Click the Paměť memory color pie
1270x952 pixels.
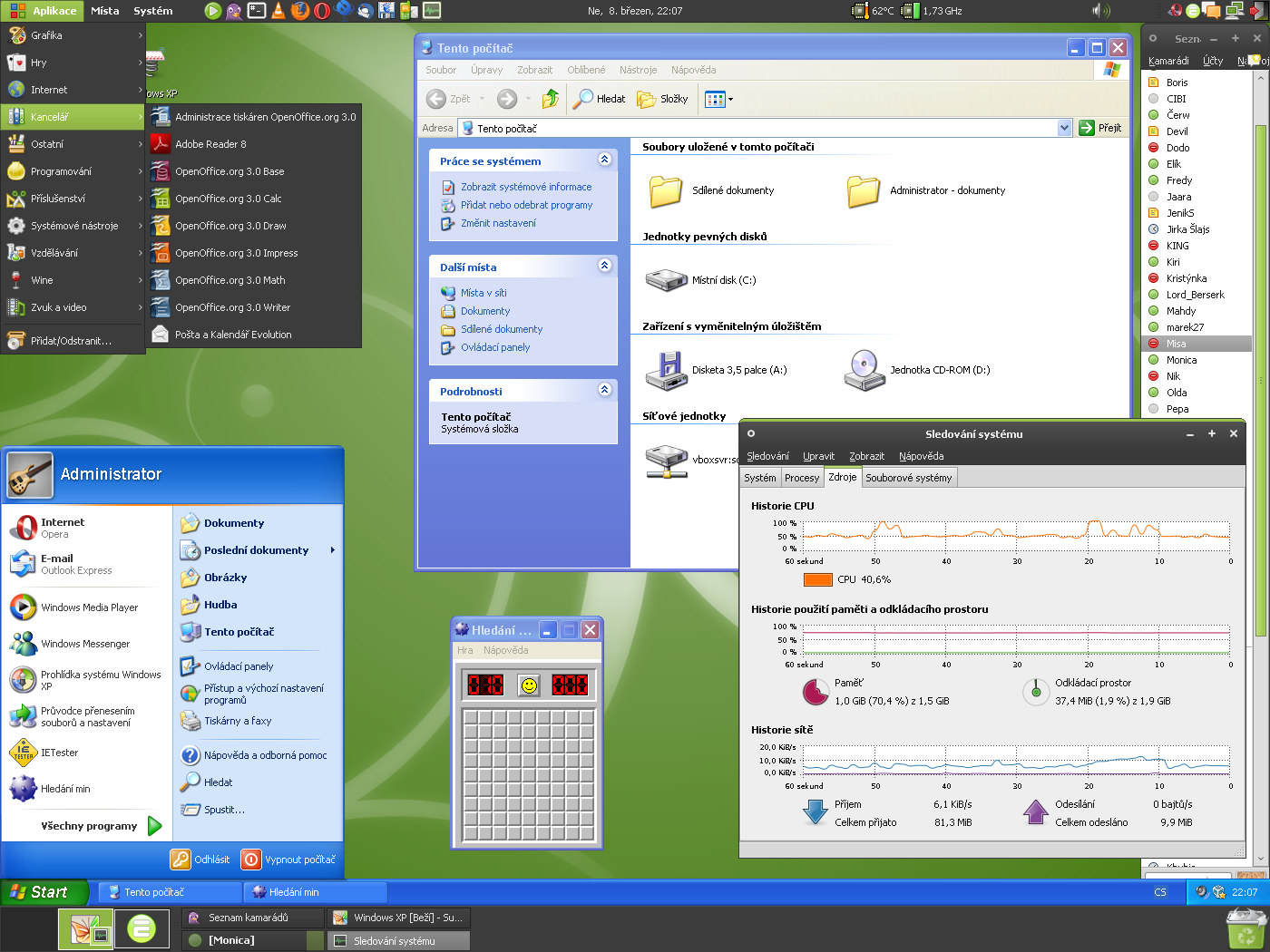click(x=816, y=693)
